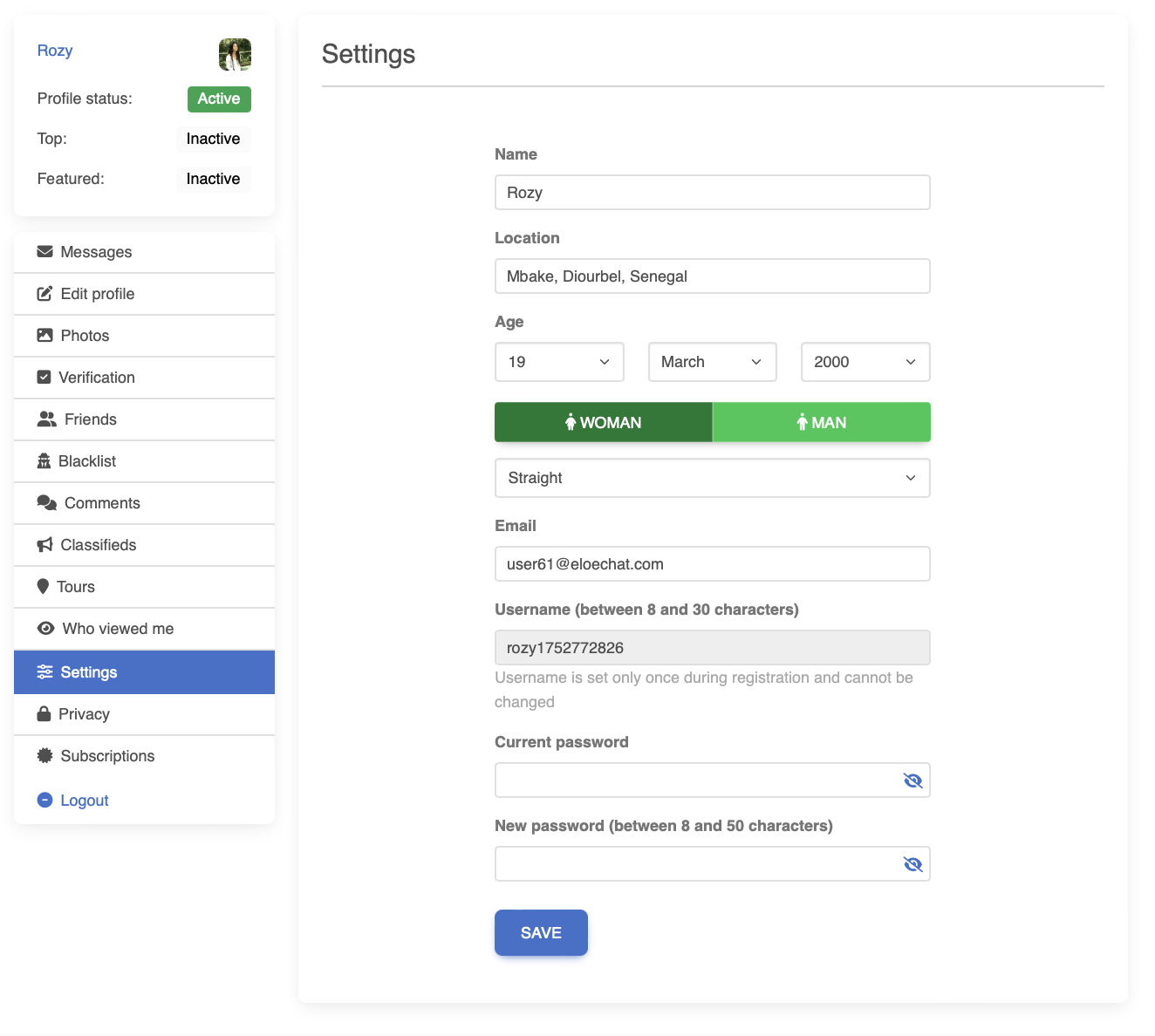Click the Privacy lock icon
This screenshot has height=1036, width=1155.
point(44,714)
